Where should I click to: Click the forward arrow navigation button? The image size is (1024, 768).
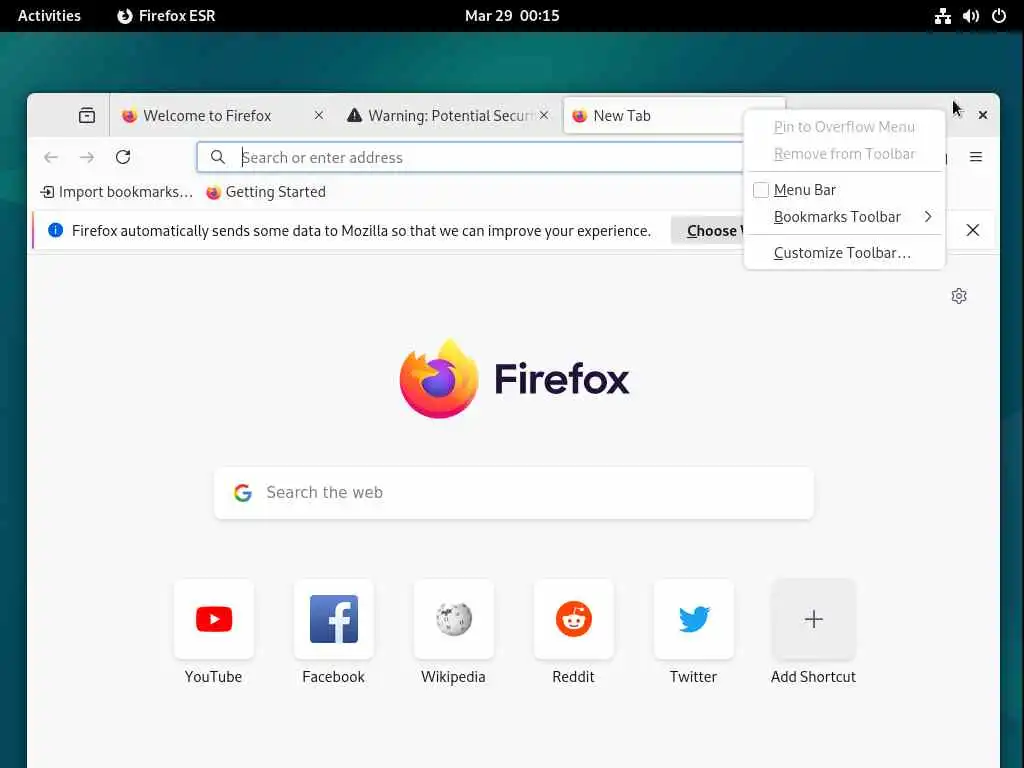pyautogui.click(x=87, y=157)
